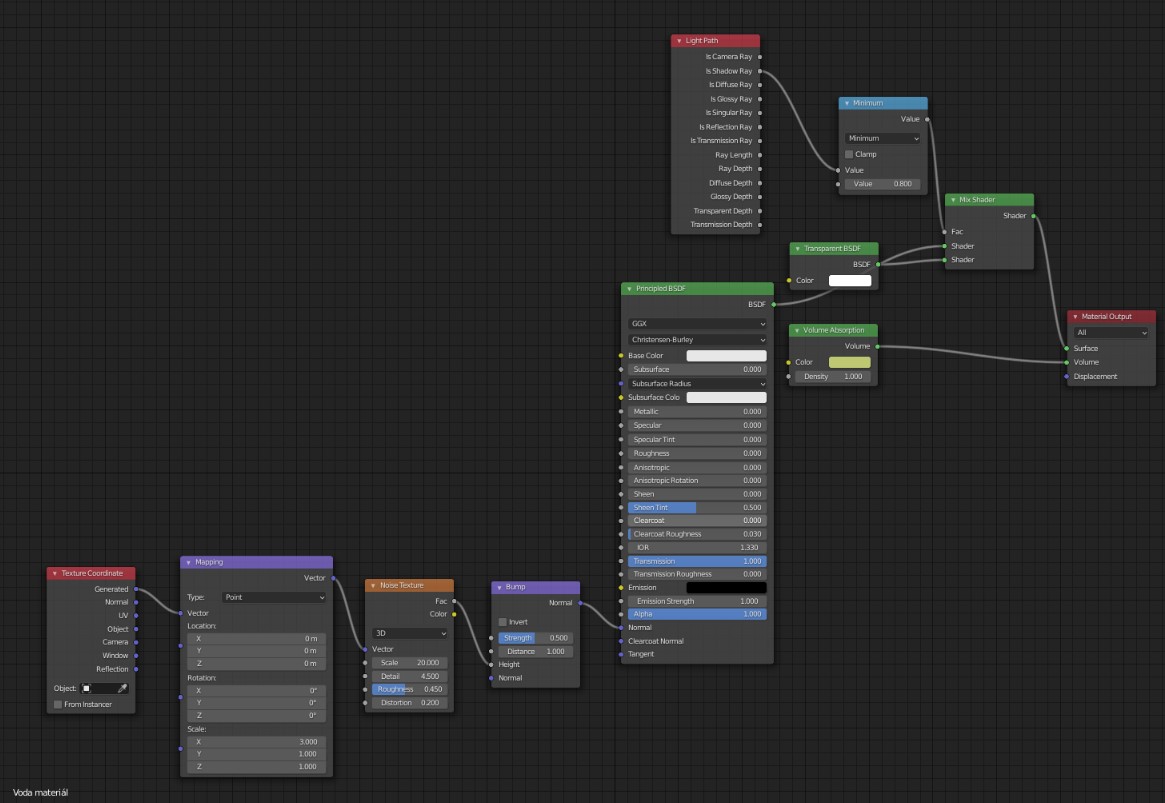Screen dimensions: 1165x803
Task: Open the GGX distribution dropdown
Action: point(697,324)
